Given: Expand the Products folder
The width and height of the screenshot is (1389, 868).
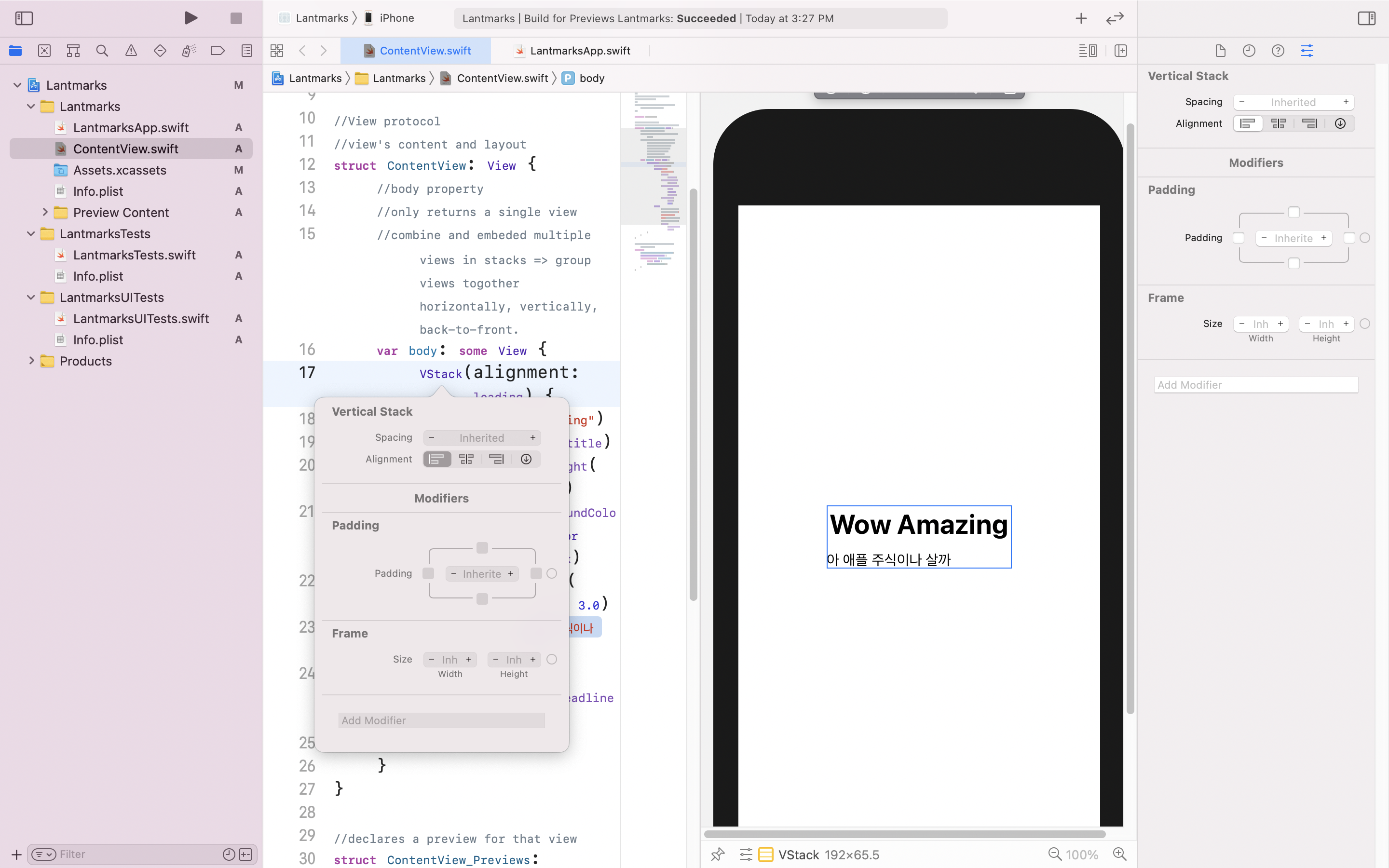Looking at the screenshot, I should (31, 361).
